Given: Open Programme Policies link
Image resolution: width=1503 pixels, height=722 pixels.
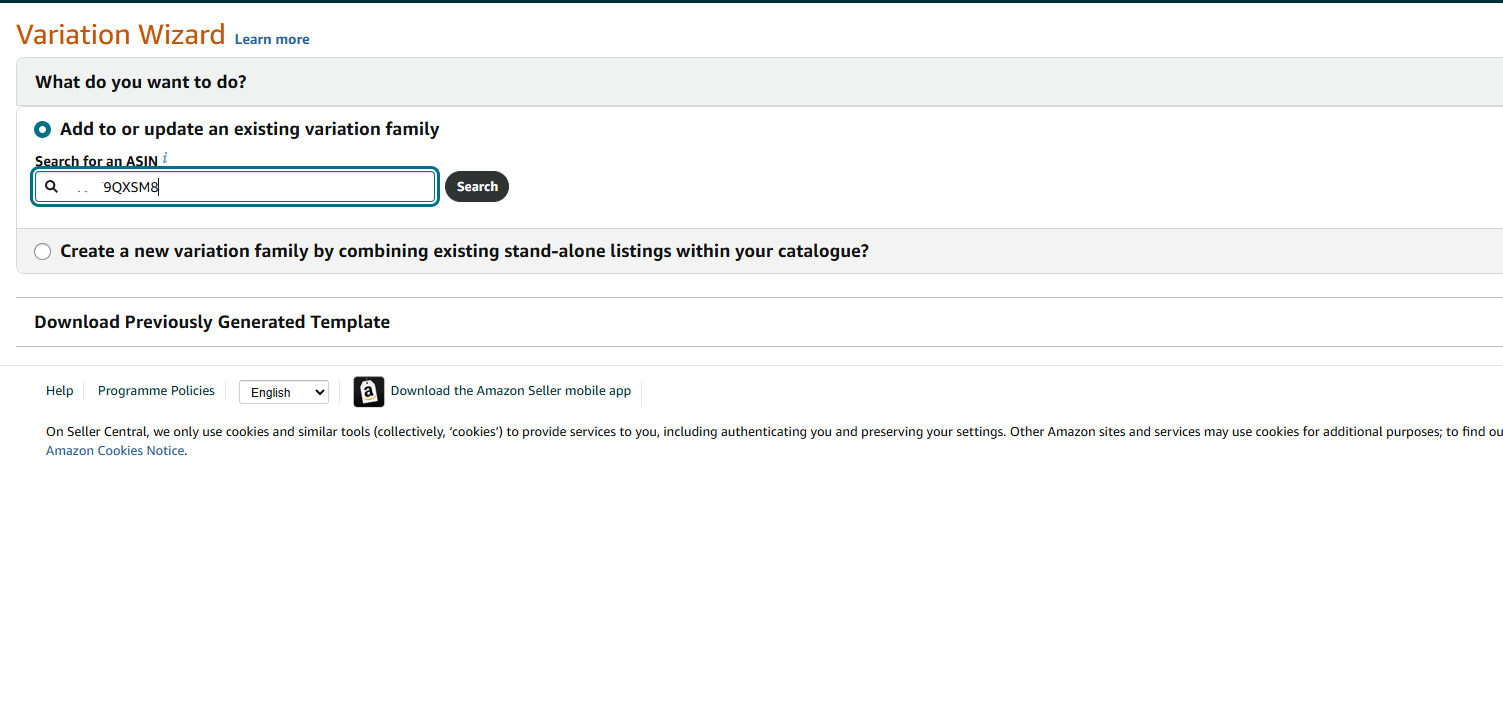Looking at the screenshot, I should pos(156,391).
